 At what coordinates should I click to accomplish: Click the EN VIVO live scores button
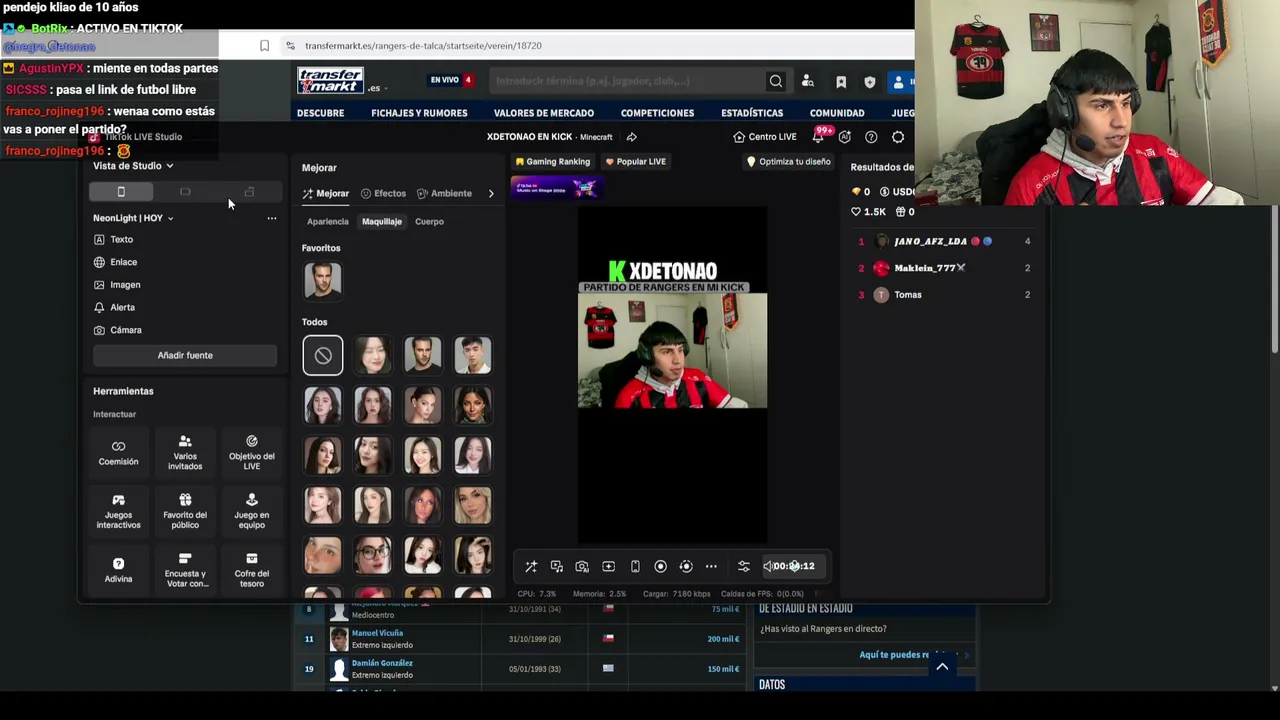(x=451, y=80)
